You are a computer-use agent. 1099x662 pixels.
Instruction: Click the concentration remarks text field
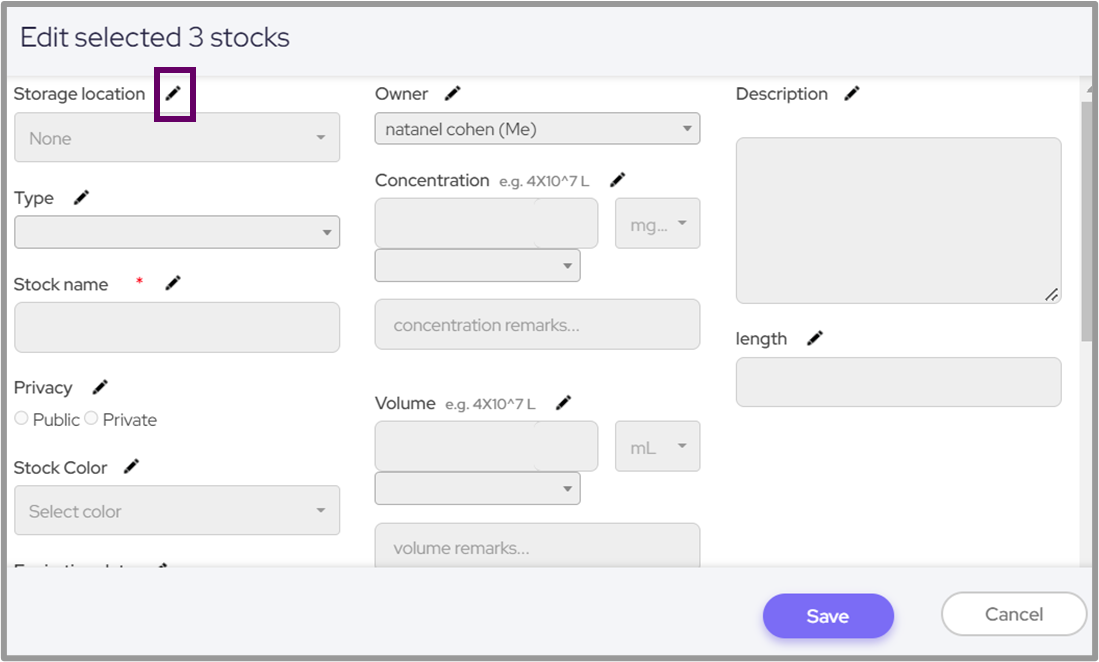[x=537, y=325]
